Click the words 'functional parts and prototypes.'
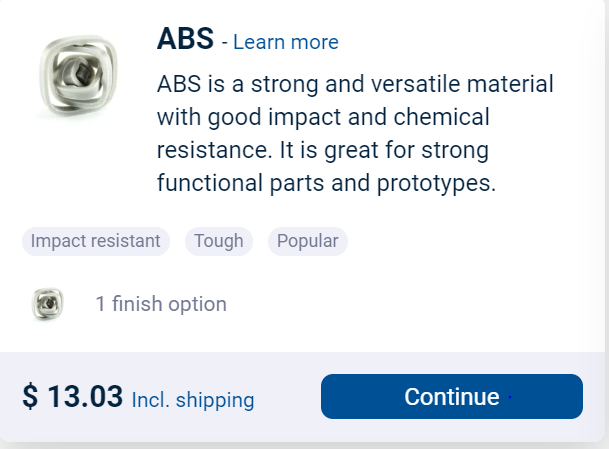 pos(326,183)
